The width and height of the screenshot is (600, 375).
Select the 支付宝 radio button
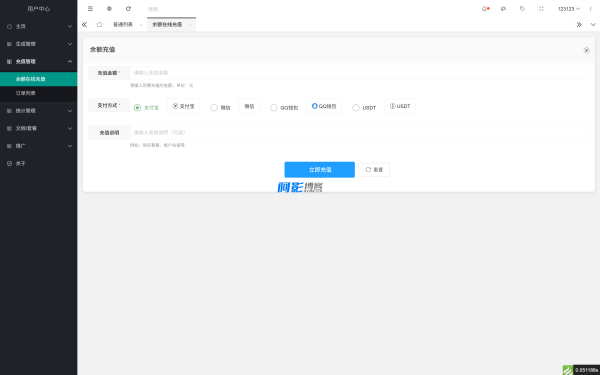137,108
